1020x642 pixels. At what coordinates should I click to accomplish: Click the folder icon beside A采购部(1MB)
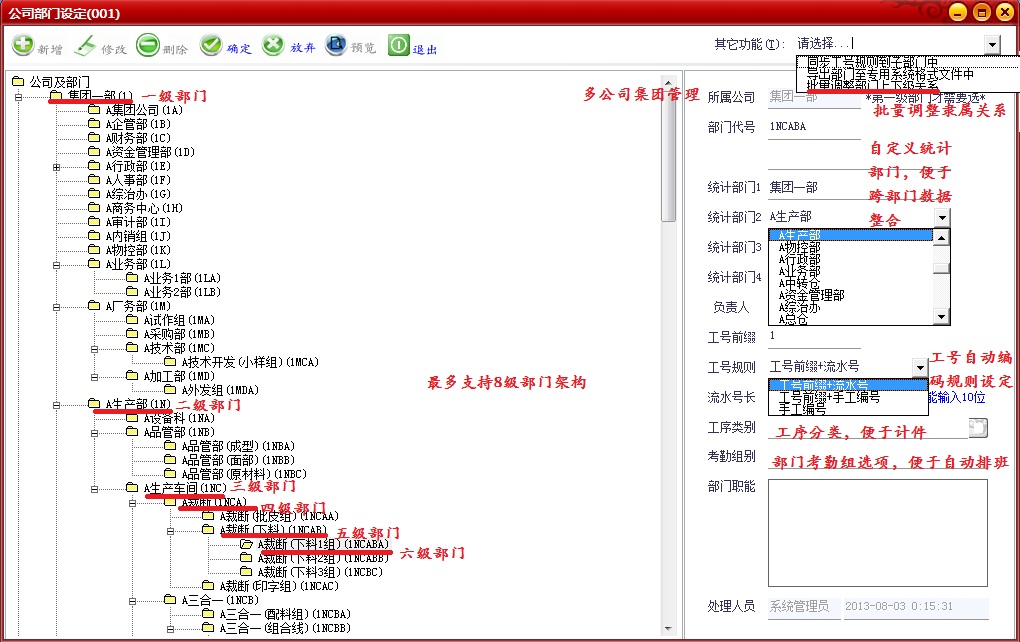(x=132, y=334)
